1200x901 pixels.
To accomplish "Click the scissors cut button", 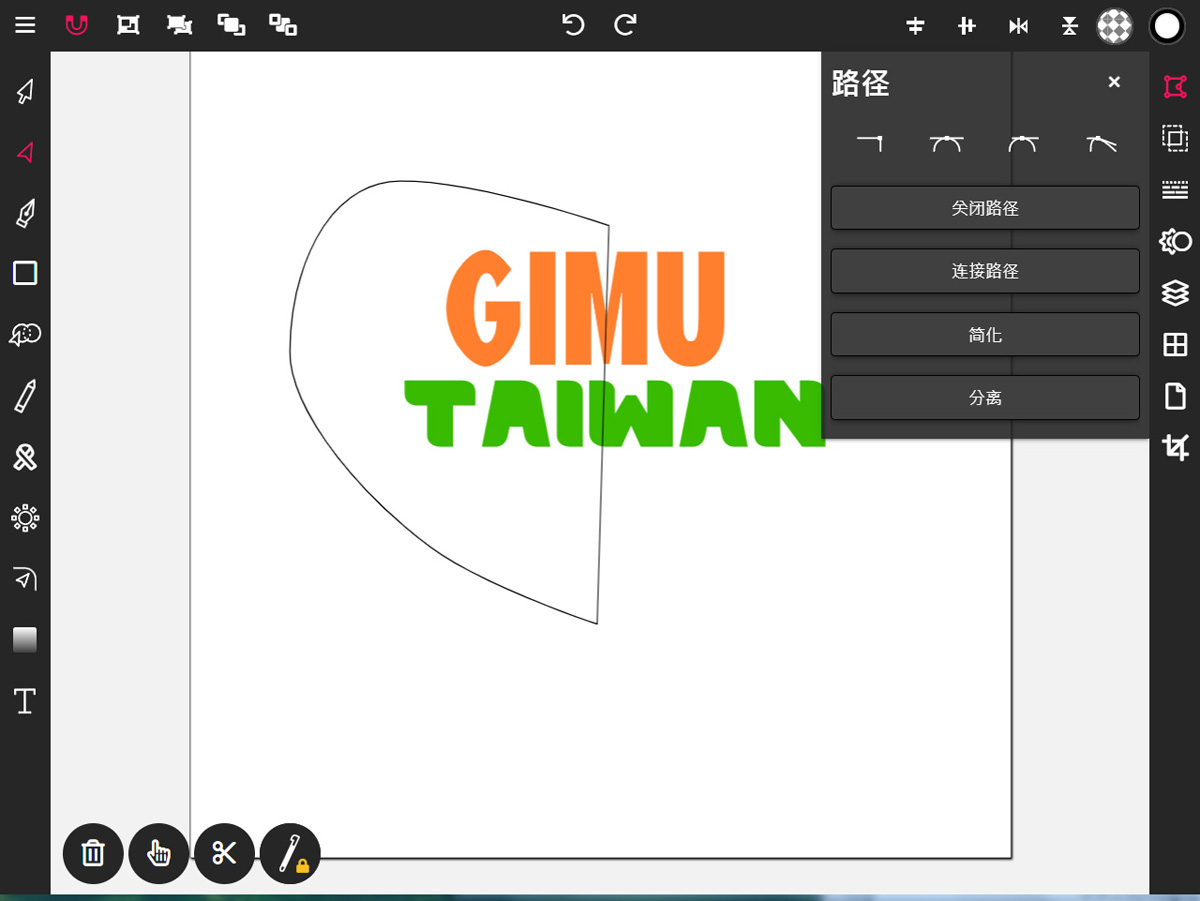I will [x=224, y=854].
